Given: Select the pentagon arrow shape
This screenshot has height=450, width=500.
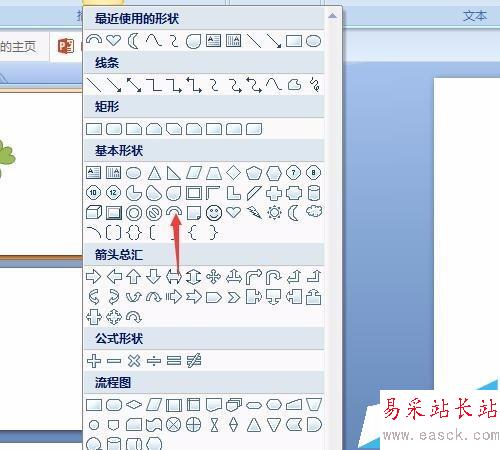Looking at the screenshot, I should click(214, 297).
